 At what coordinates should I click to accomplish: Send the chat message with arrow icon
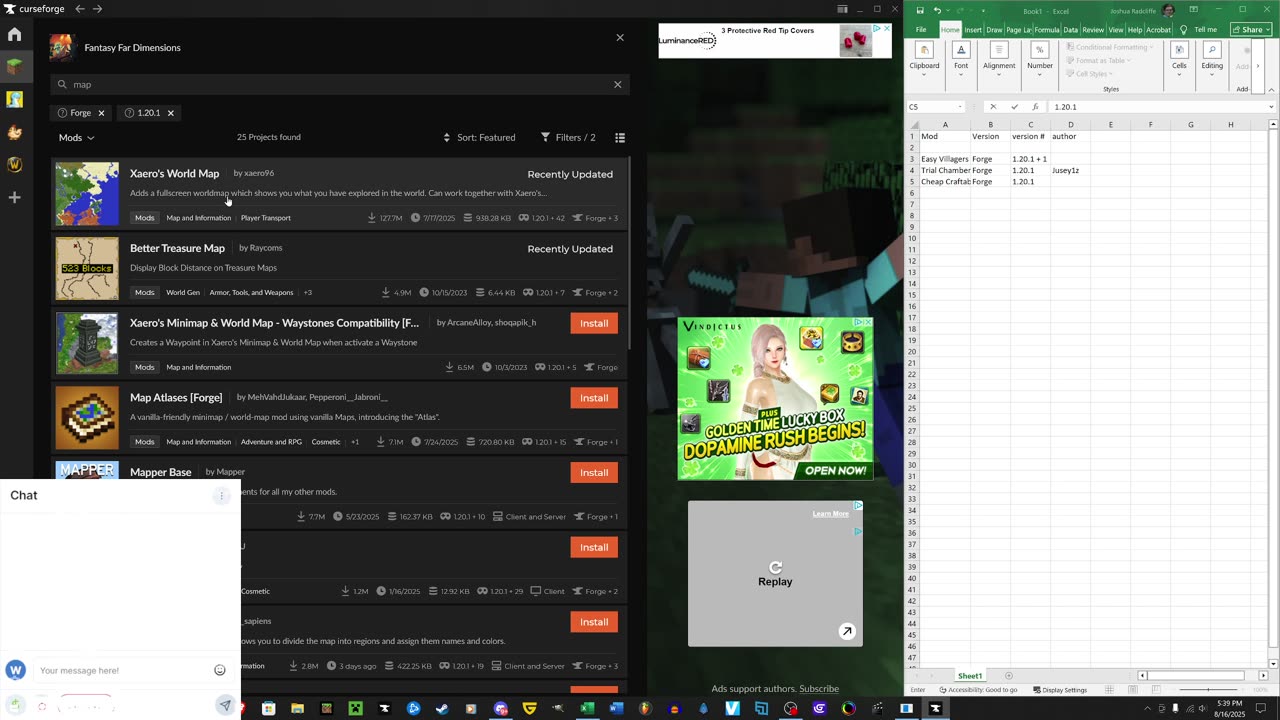point(225,705)
